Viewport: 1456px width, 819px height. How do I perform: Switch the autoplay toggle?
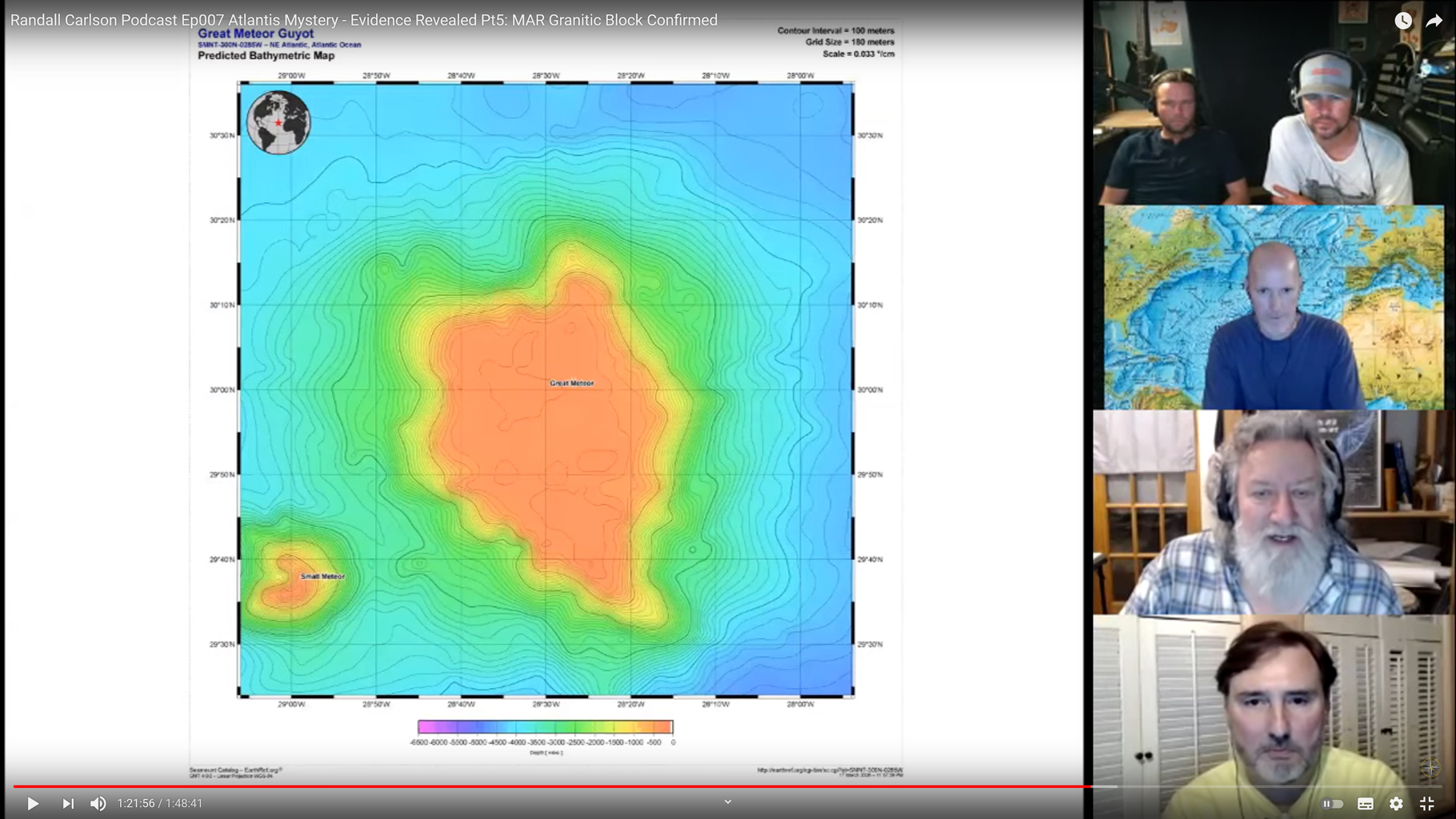1333,804
